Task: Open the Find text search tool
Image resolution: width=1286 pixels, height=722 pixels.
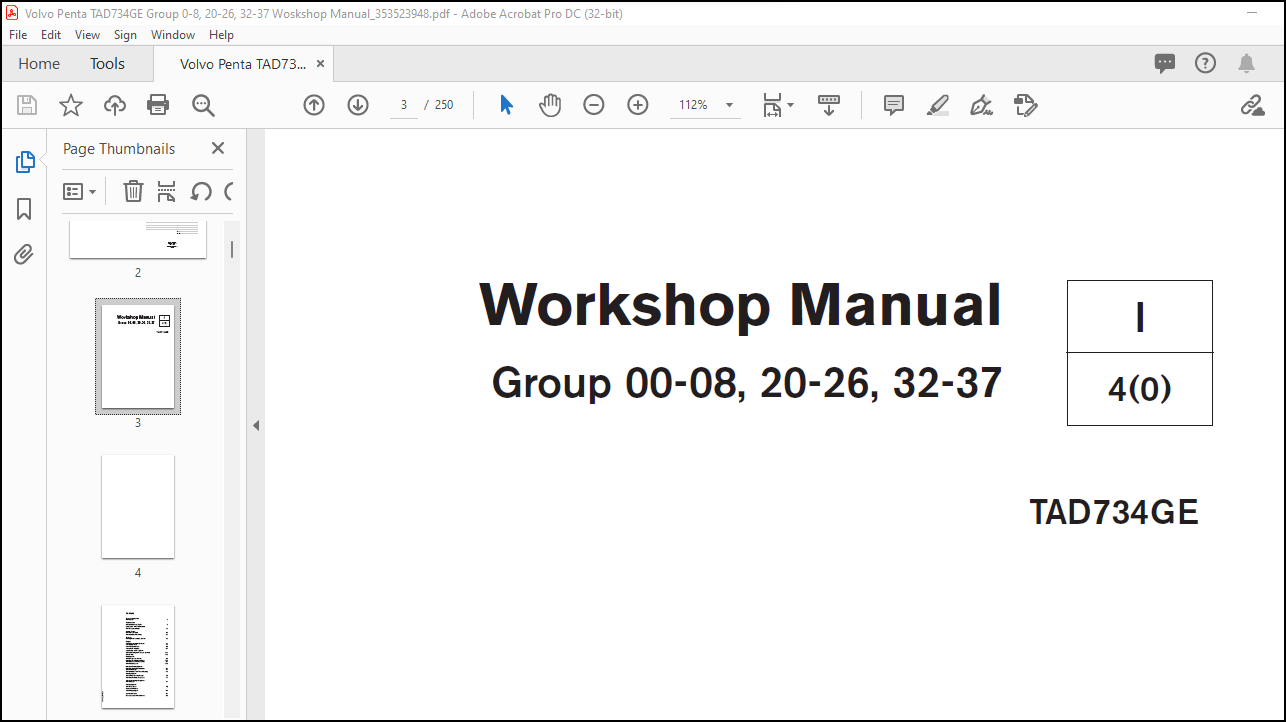Action: (204, 105)
